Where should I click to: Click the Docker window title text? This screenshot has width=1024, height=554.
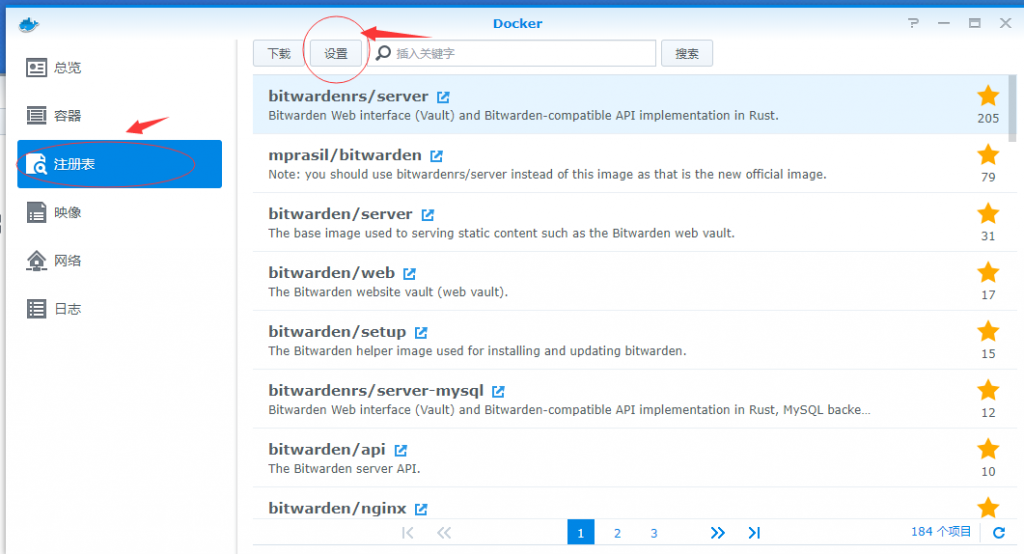[x=517, y=24]
